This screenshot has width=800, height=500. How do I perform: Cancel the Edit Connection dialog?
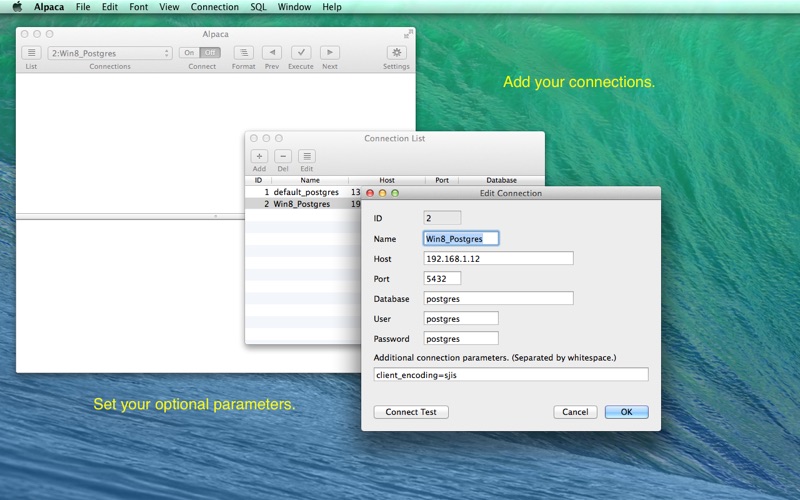click(575, 412)
